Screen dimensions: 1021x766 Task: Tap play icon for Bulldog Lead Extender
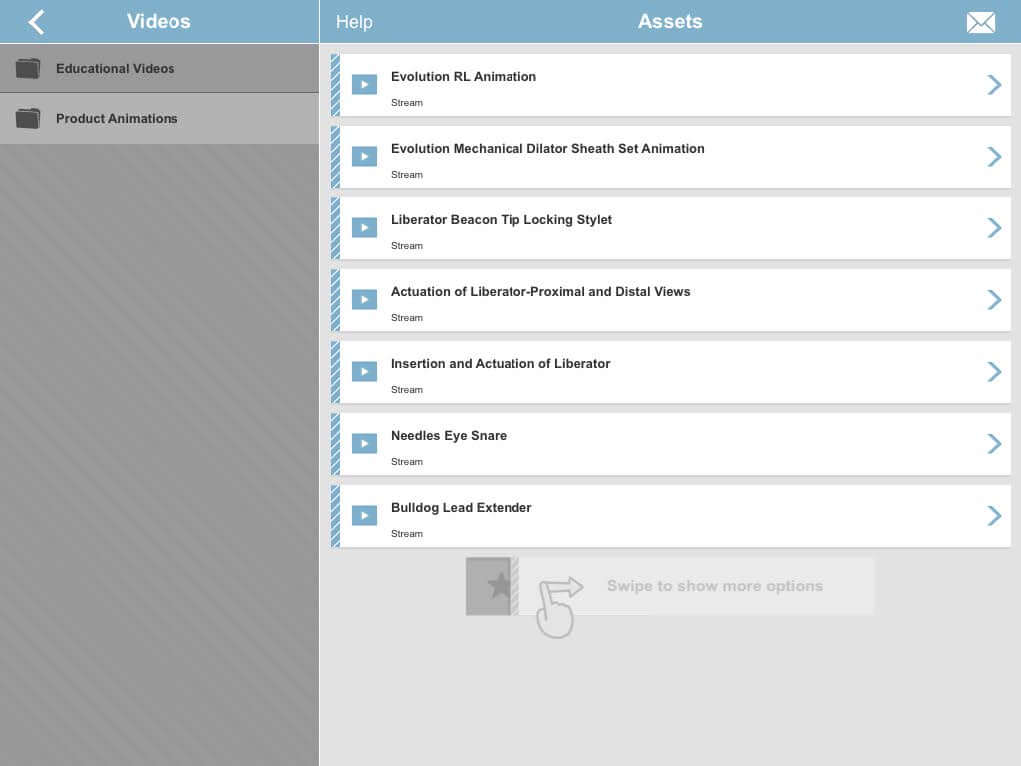coord(364,515)
